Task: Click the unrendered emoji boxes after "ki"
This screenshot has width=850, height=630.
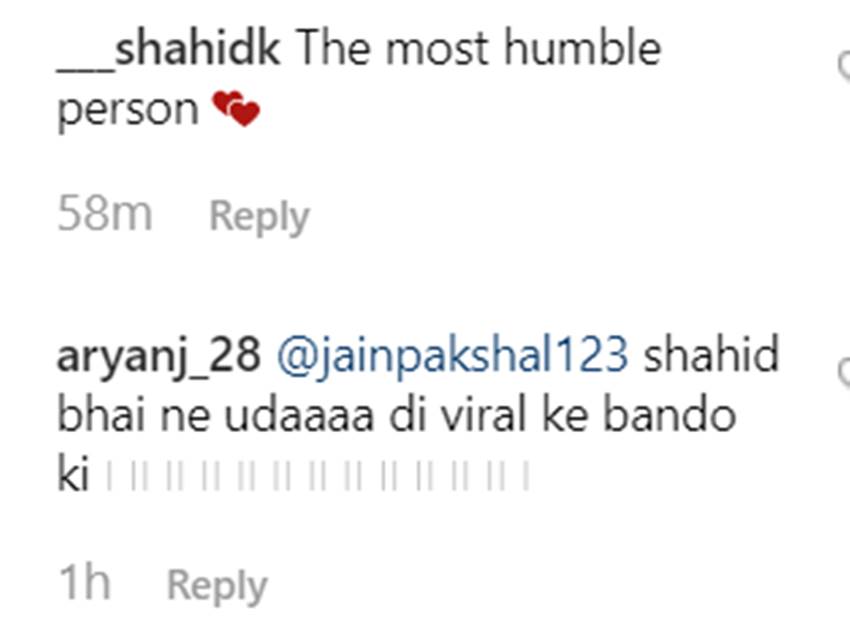Action: 318,475
